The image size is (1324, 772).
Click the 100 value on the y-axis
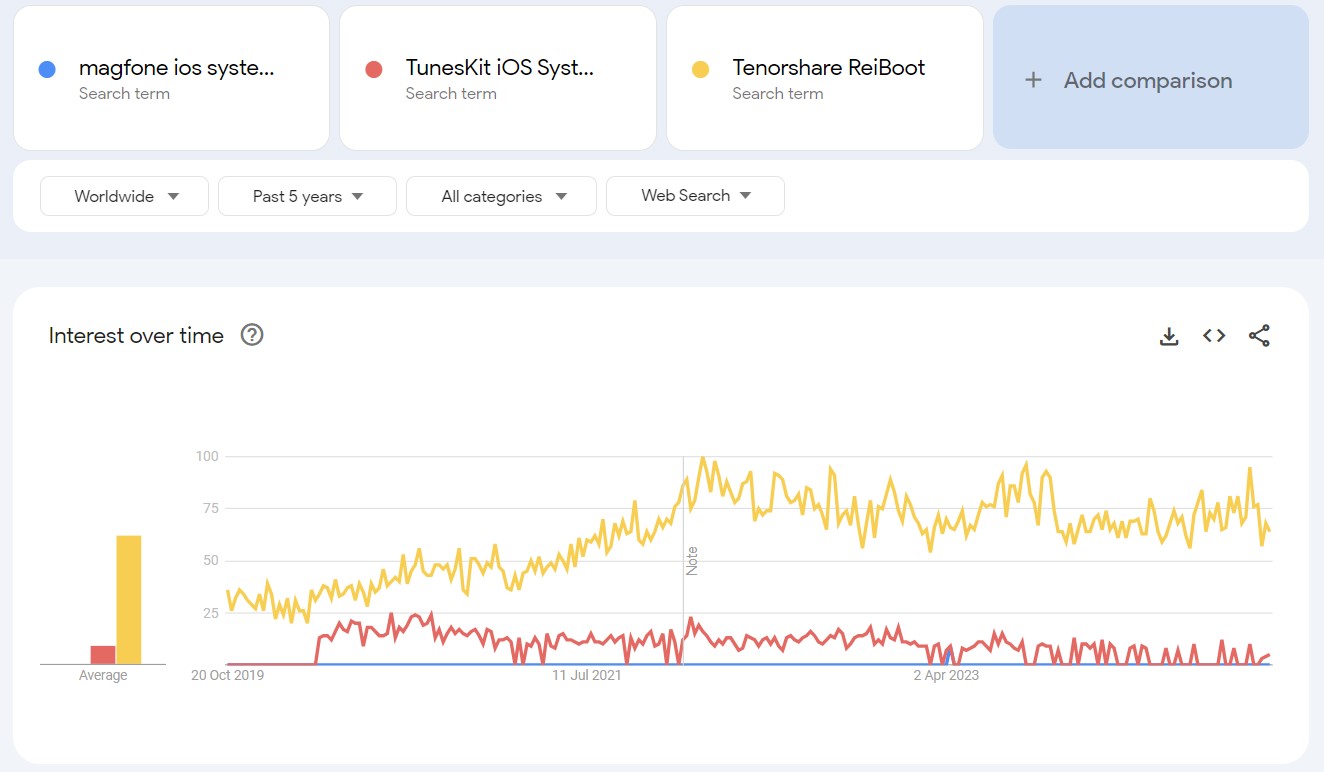point(207,456)
